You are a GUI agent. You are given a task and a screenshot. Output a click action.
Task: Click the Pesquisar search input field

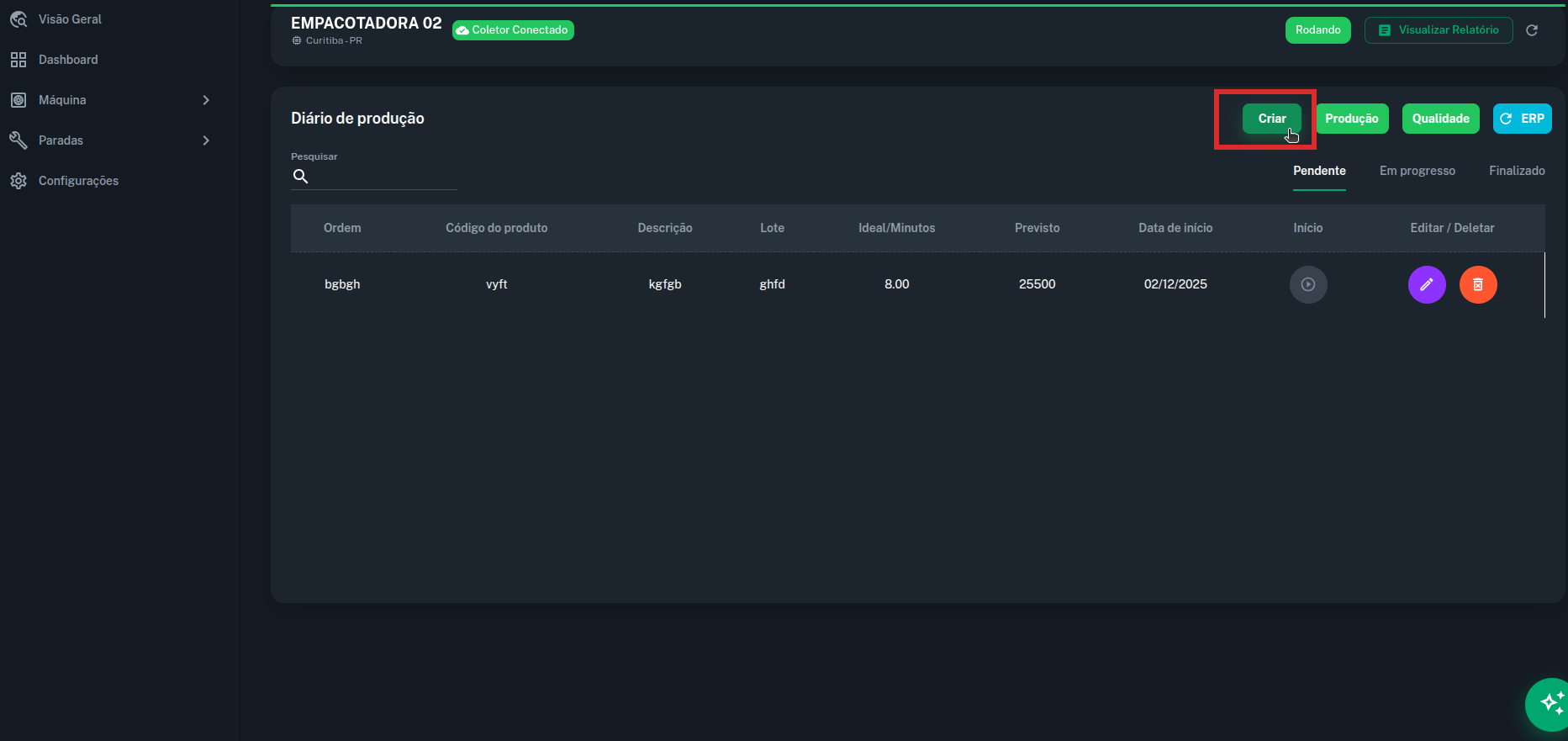pos(383,177)
